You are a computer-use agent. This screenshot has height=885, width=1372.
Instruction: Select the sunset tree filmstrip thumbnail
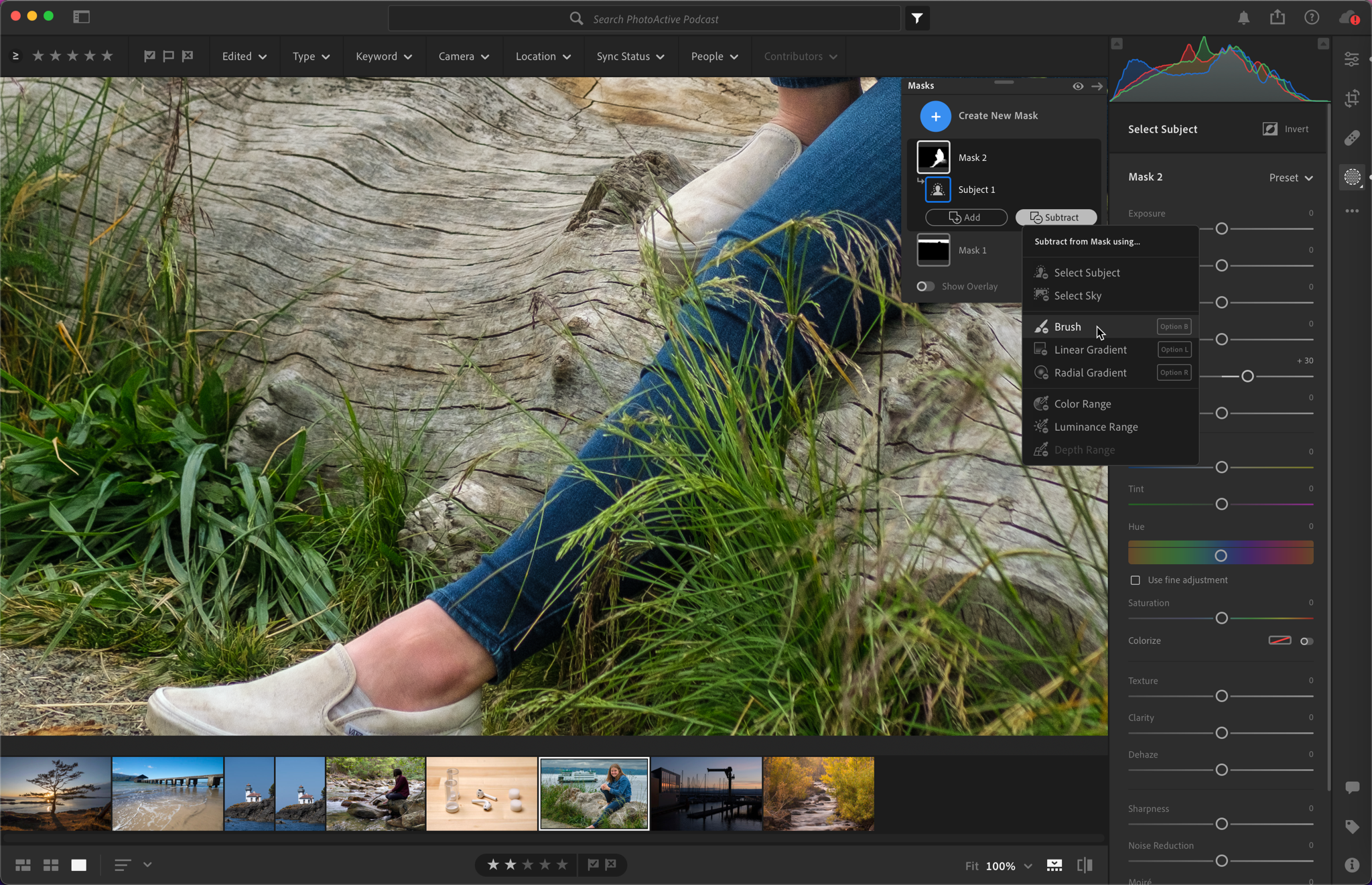[56, 793]
